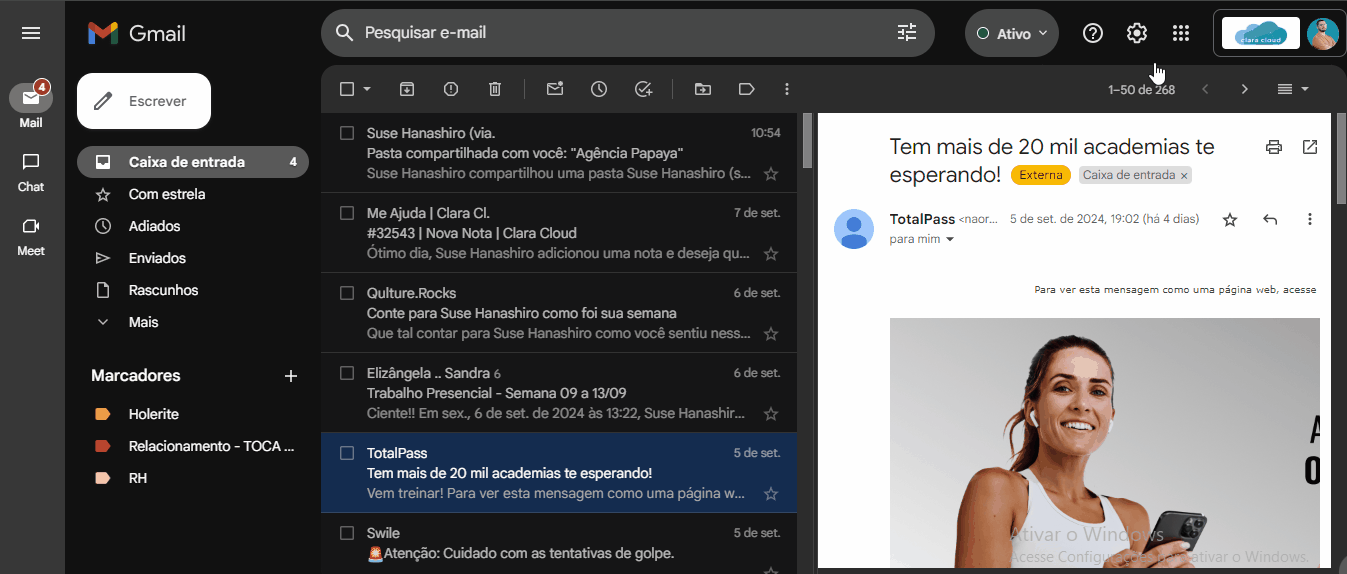The width and height of the screenshot is (1347, 574).
Task: Open Caixa de entrada folder
Action: click(193, 162)
